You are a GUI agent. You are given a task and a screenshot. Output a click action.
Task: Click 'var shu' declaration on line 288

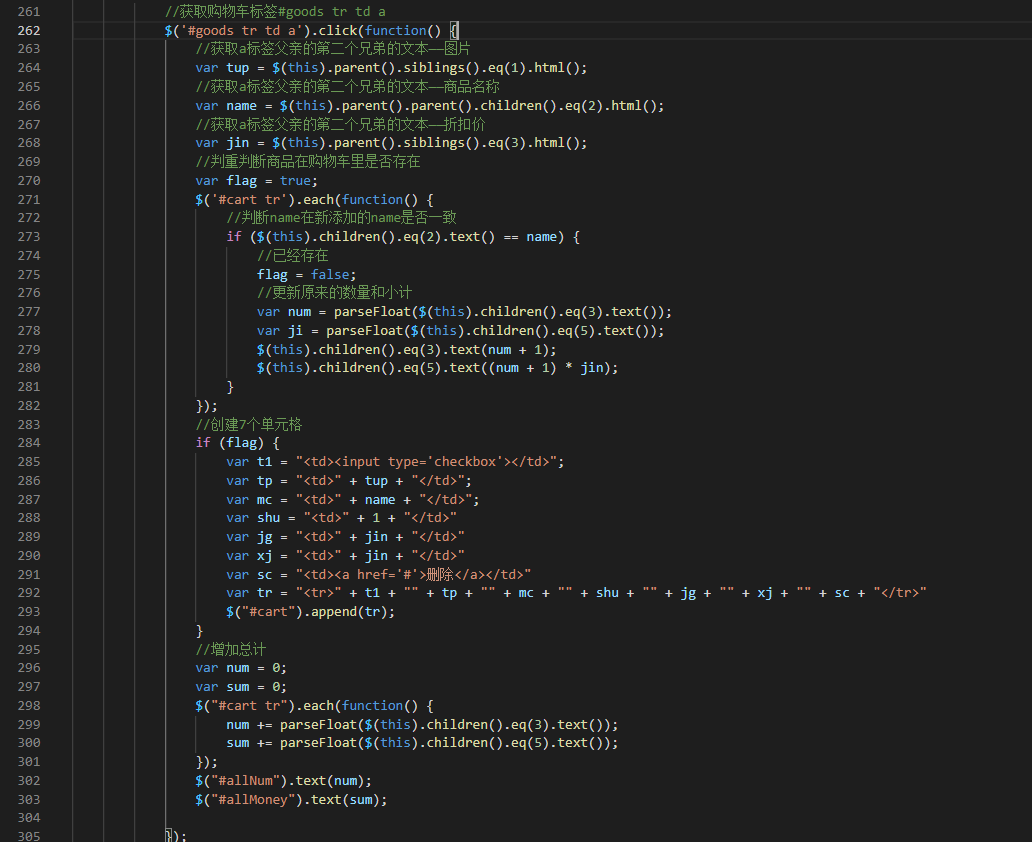(342, 518)
